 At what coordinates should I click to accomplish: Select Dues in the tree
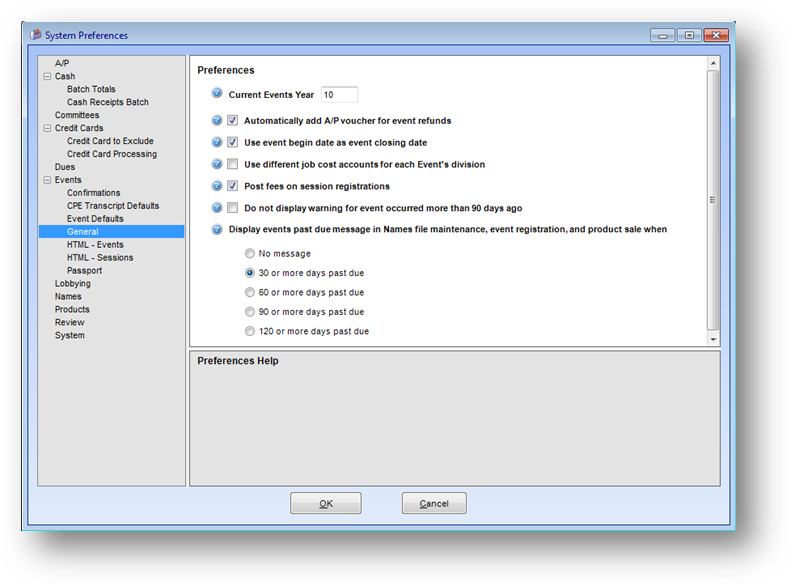(x=65, y=167)
